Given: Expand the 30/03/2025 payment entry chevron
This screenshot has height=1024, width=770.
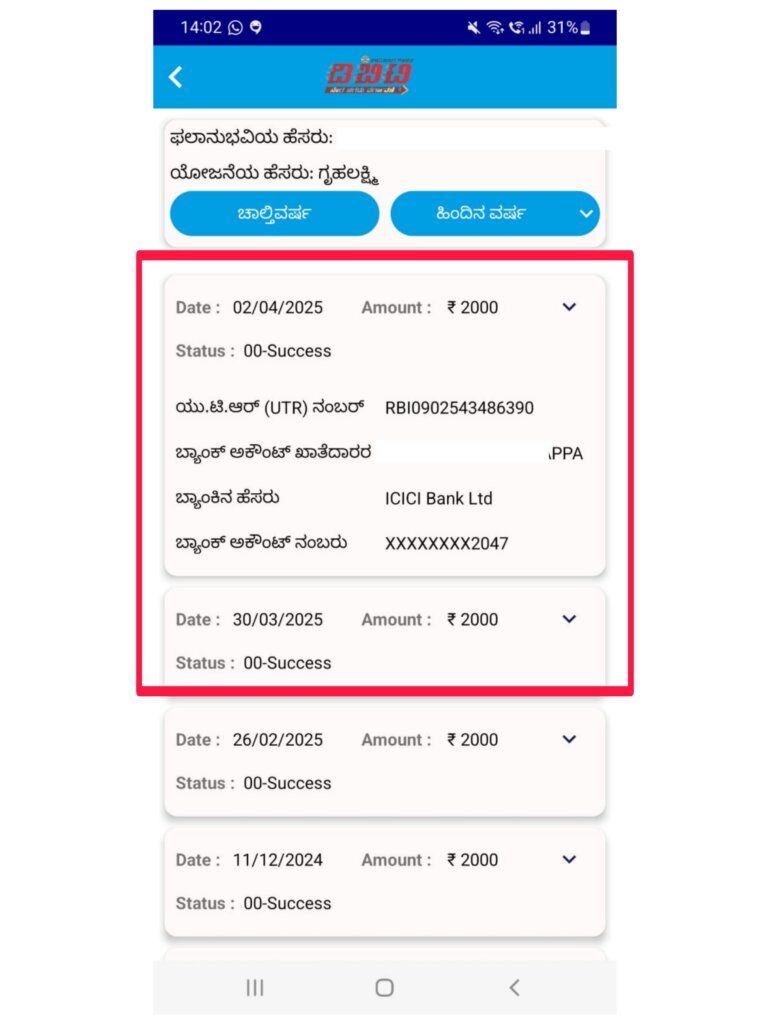Looking at the screenshot, I should (569, 619).
